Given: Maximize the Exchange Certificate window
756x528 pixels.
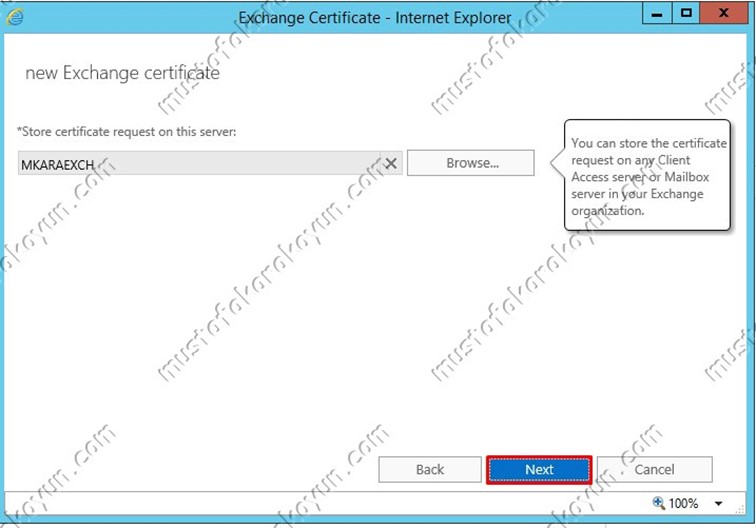Looking at the screenshot, I should coord(686,13).
